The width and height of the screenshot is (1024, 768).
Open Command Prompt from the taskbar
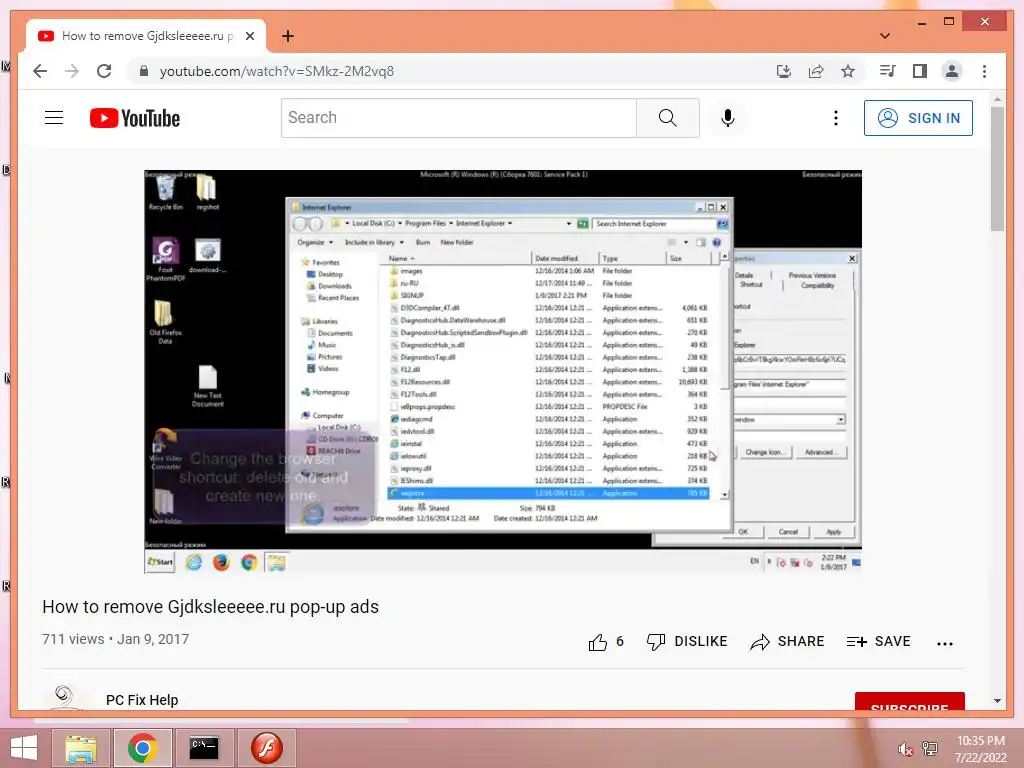click(x=203, y=748)
